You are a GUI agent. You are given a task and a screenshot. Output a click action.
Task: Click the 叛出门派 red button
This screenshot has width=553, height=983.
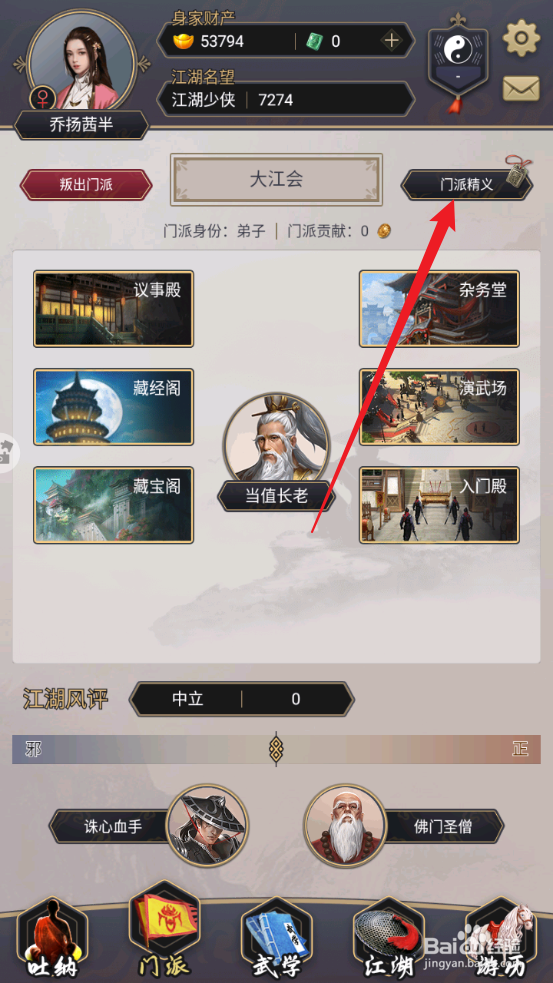coord(86,185)
